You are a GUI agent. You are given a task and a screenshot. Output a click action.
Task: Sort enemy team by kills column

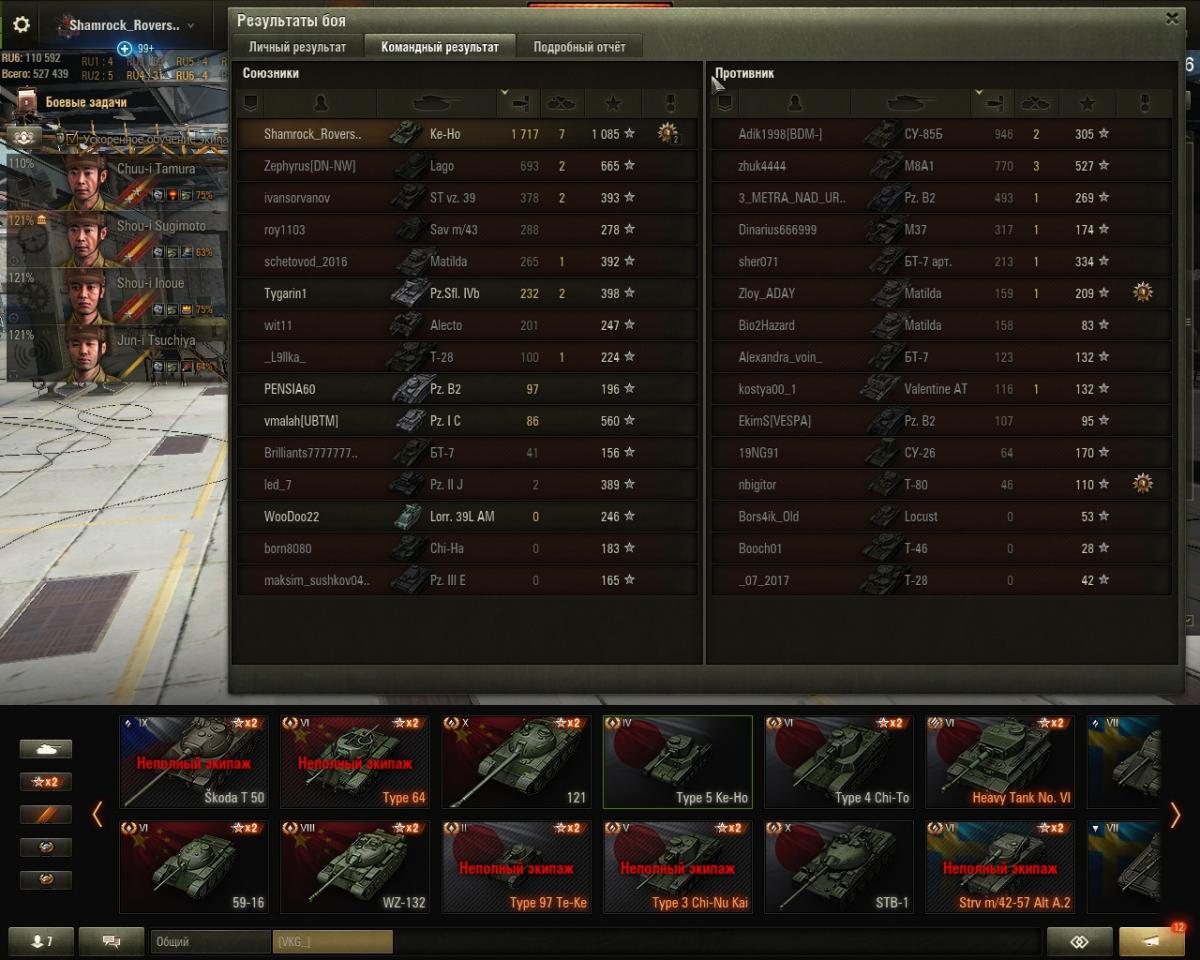(x=1037, y=103)
